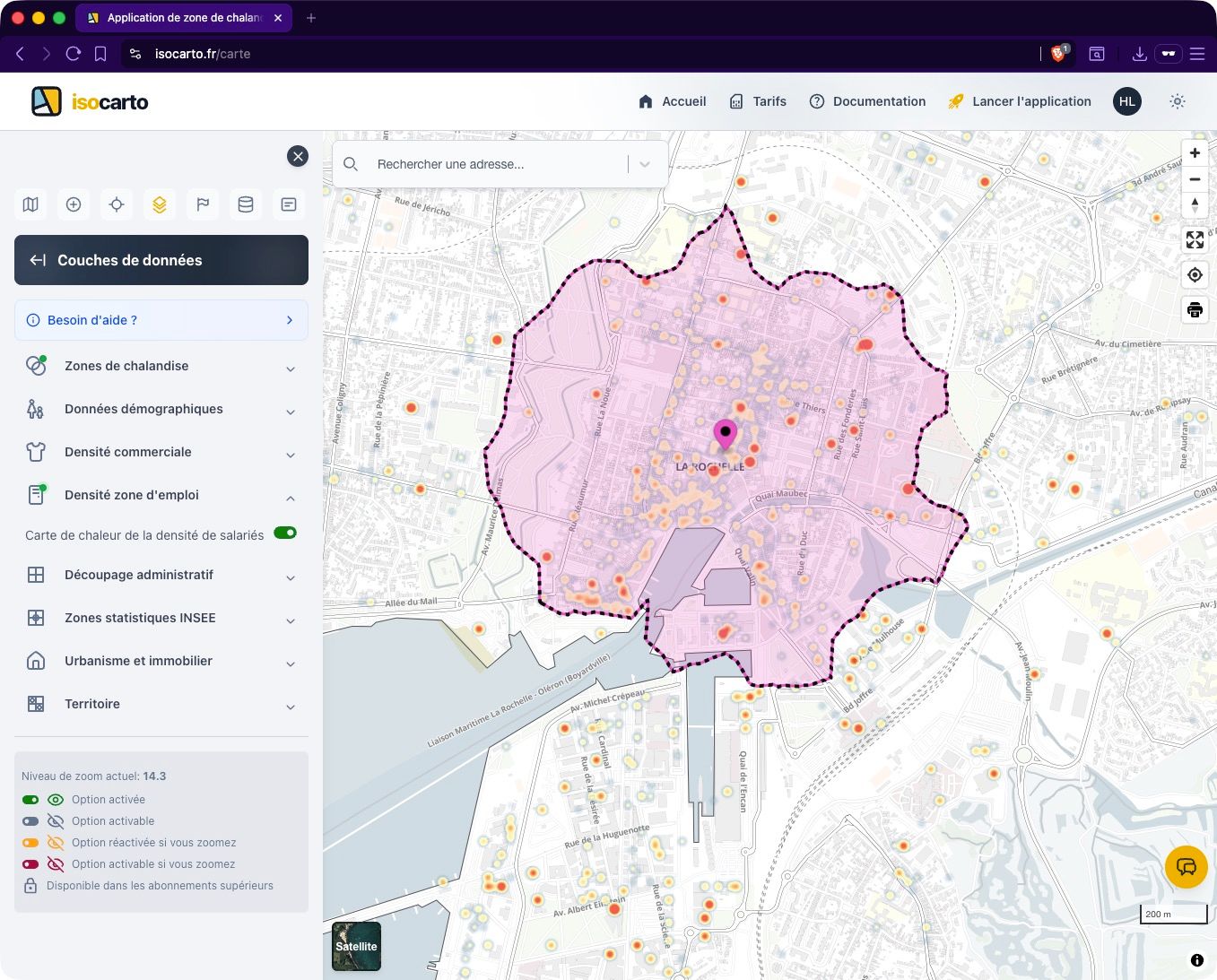Viewport: 1217px width, 980px height.
Task: Open the flag icon panel
Action: pyautogui.click(x=203, y=204)
